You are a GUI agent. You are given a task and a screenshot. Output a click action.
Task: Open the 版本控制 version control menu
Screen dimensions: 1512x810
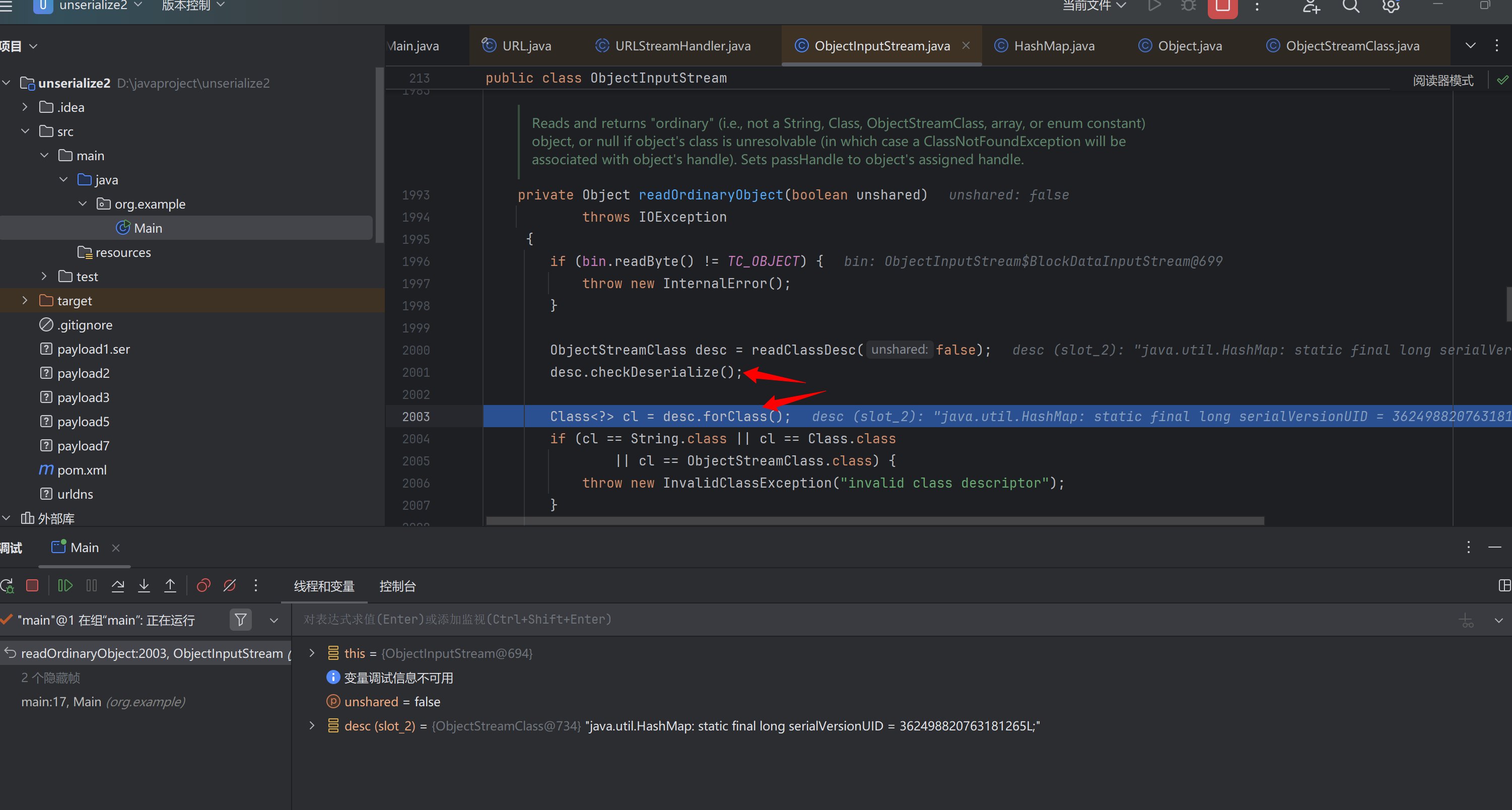click(x=192, y=6)
